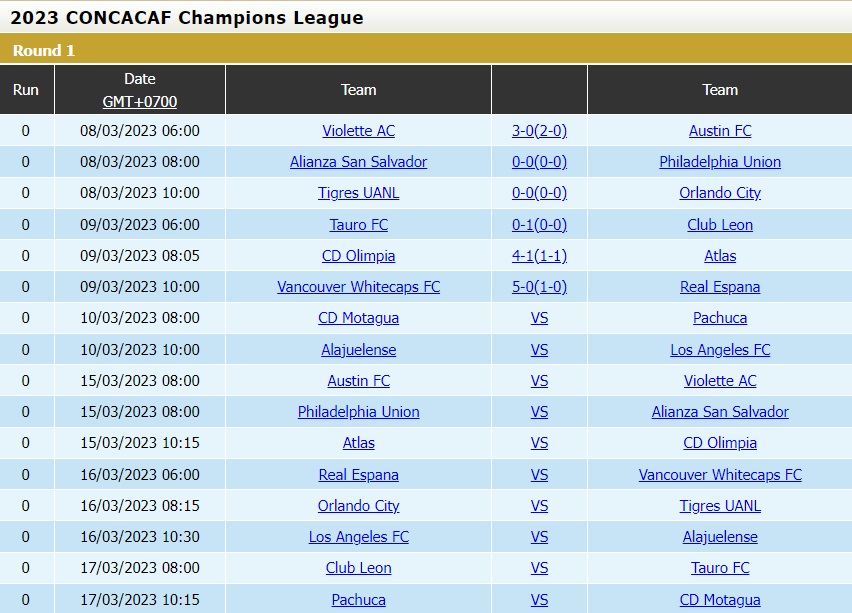852x613 pixels.
Task: Open the Club Leon team page
Action: click(720, 224)
